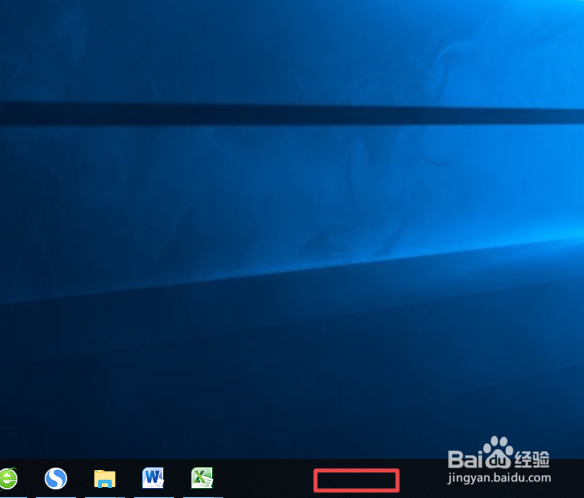The image size is (584, 498).
Task: Open Microsoft Excel from the taskbar
Action: [202, 478]
